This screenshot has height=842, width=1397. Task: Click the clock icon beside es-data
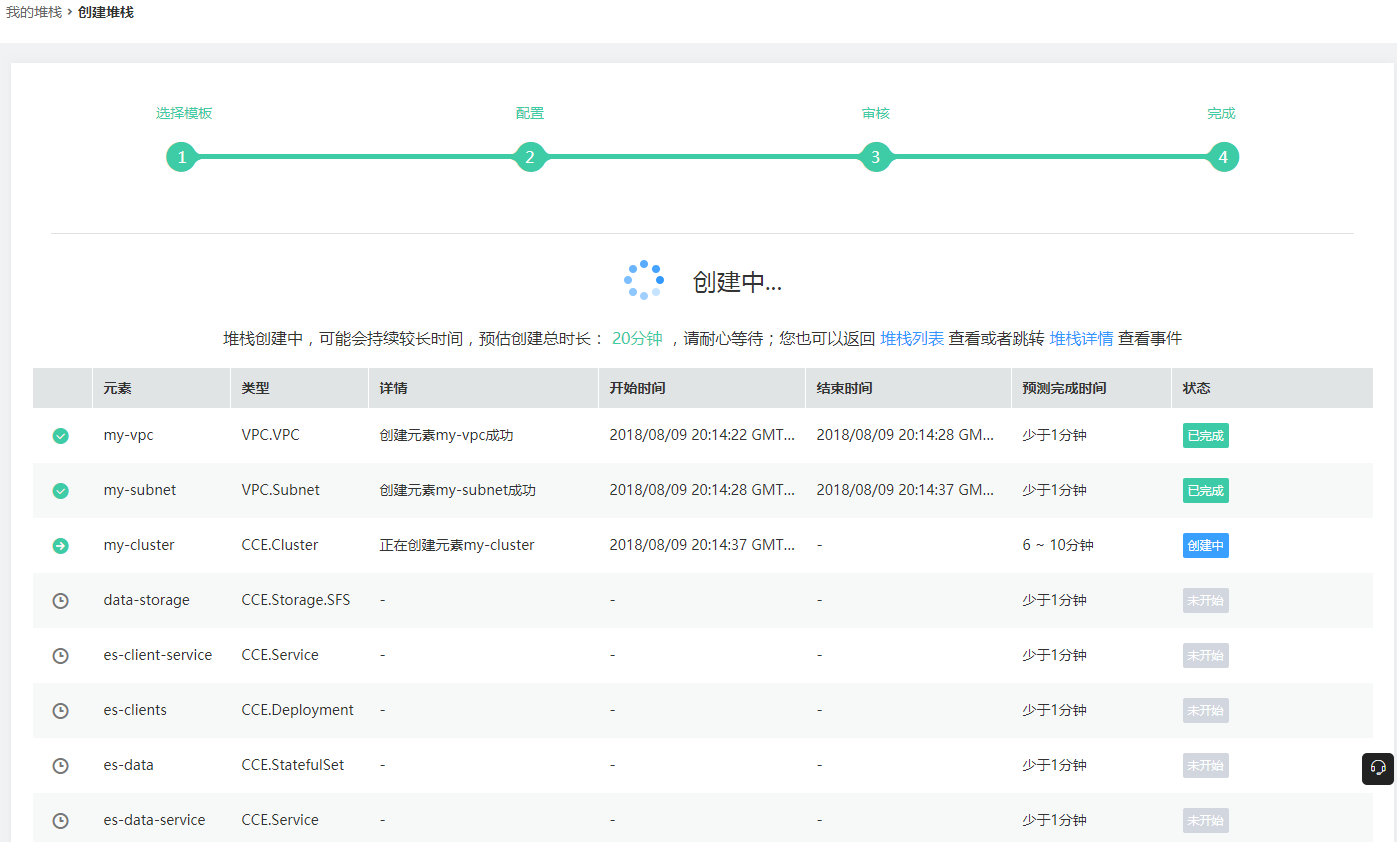coord(61,766)
